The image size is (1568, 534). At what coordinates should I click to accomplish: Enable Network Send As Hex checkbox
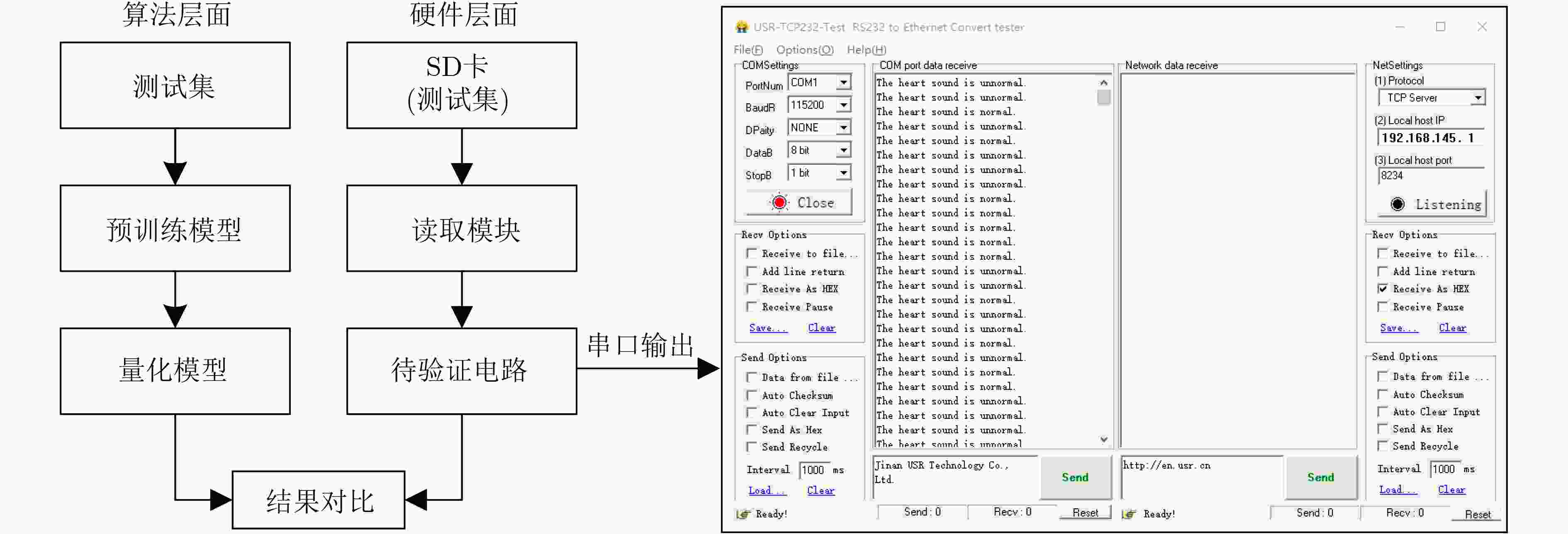tap(1383, 429)
